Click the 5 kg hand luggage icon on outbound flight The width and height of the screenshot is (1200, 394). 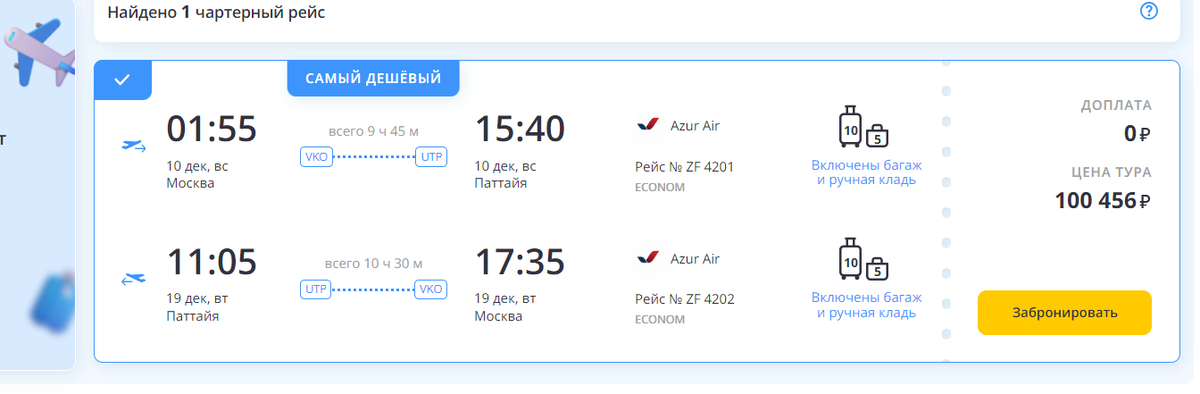point(877,135)
